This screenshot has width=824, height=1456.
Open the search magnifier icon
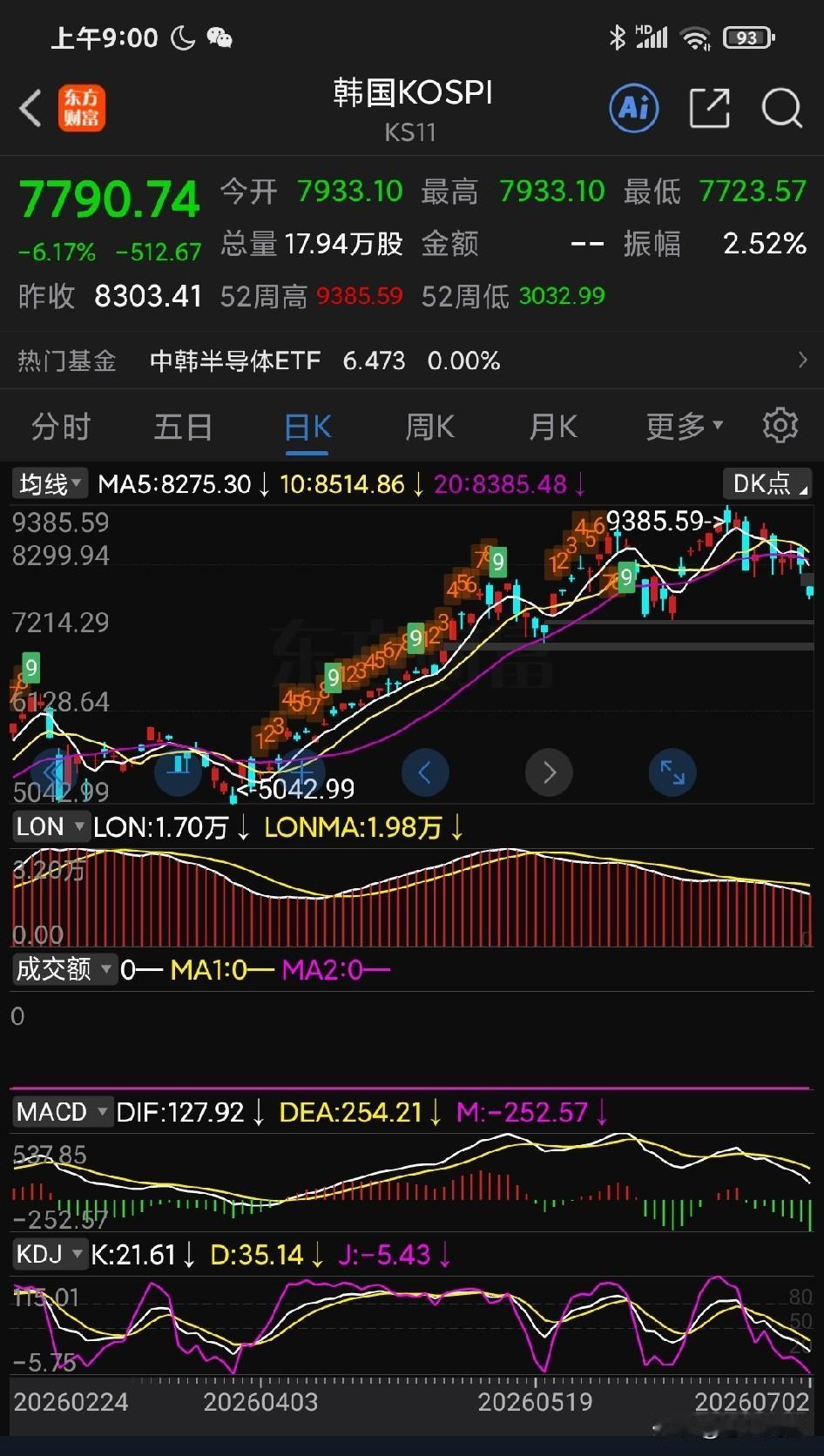click(x=781, y=109)
